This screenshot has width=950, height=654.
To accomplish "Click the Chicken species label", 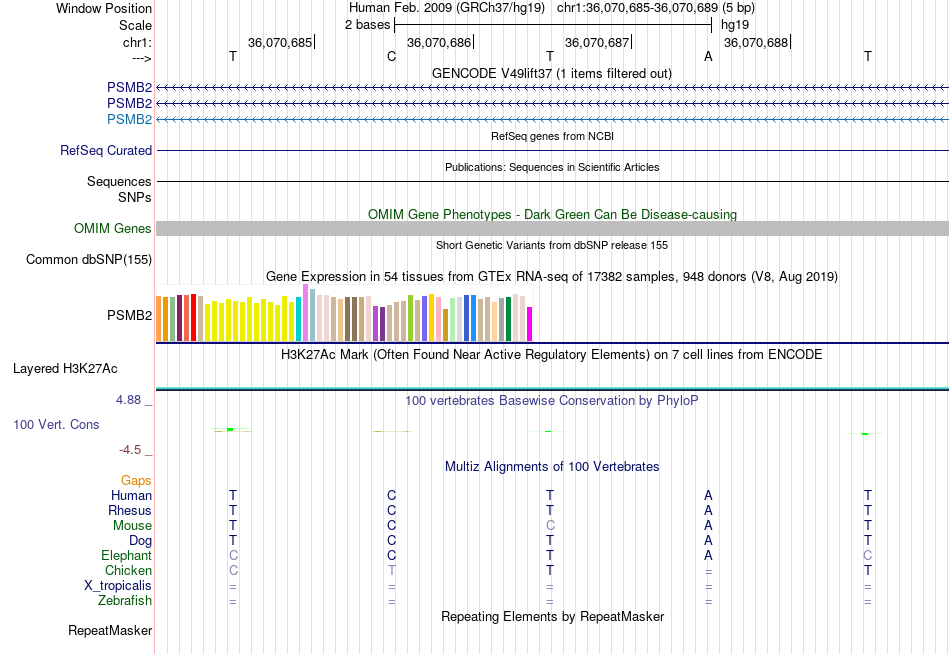I will [128, 571].
